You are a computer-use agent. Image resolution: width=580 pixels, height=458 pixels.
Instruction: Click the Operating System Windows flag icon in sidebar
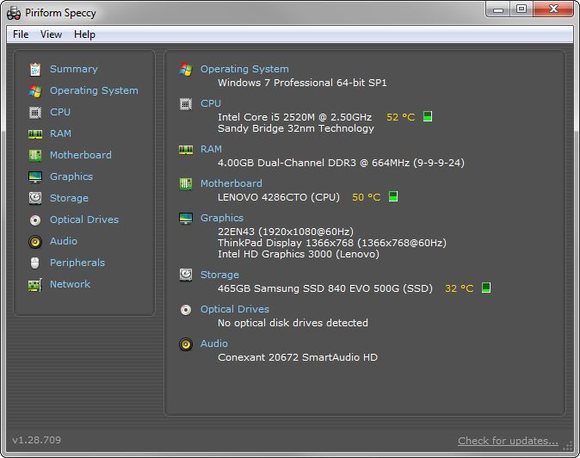point(35,91)
